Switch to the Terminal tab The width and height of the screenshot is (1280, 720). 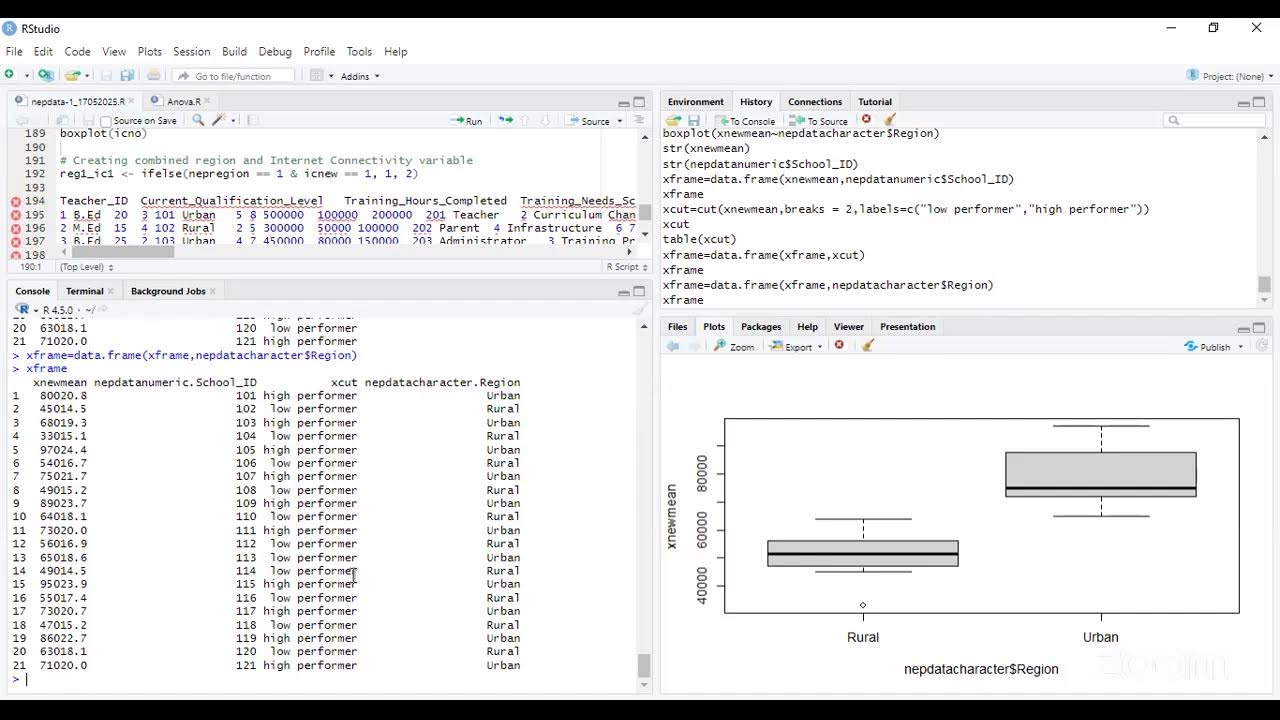pos(84,291)
